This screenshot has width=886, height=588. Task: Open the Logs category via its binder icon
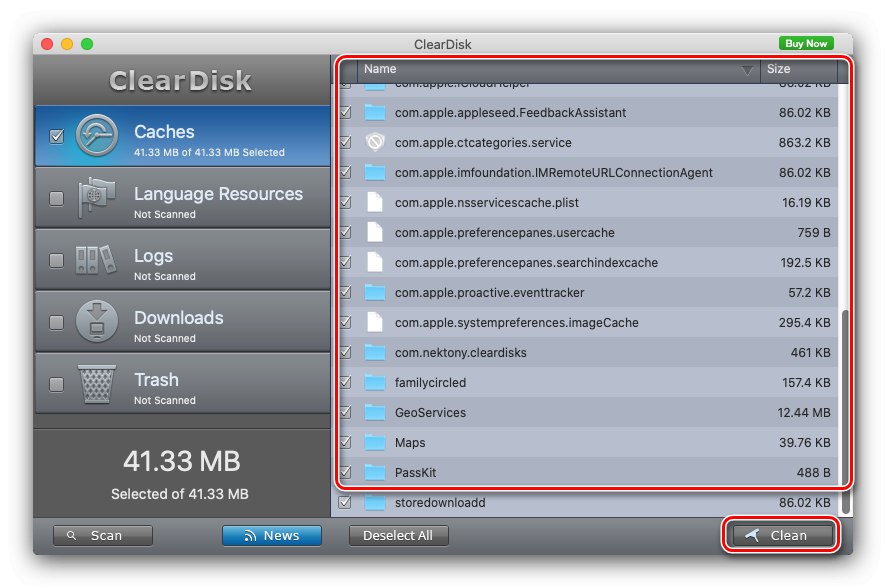click(x=96, y=259)
